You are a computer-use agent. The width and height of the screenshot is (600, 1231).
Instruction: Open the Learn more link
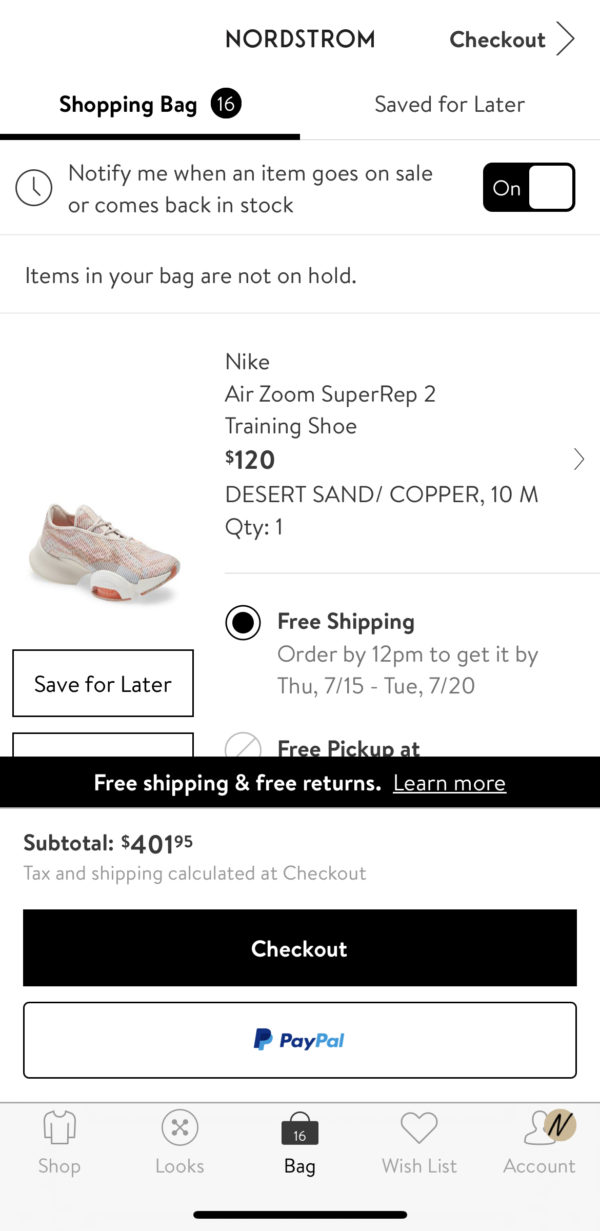(x=449, y=783)
